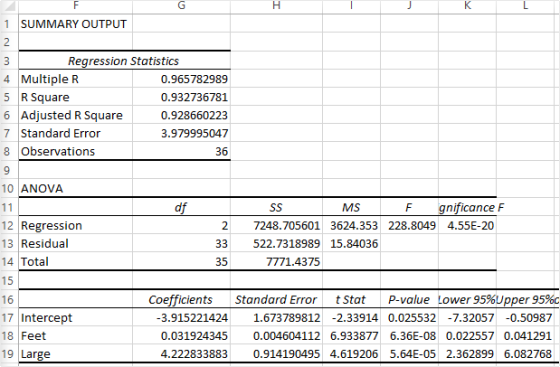Click the Lower 95% header cell
560x367 pixels.
coord(467,299)
